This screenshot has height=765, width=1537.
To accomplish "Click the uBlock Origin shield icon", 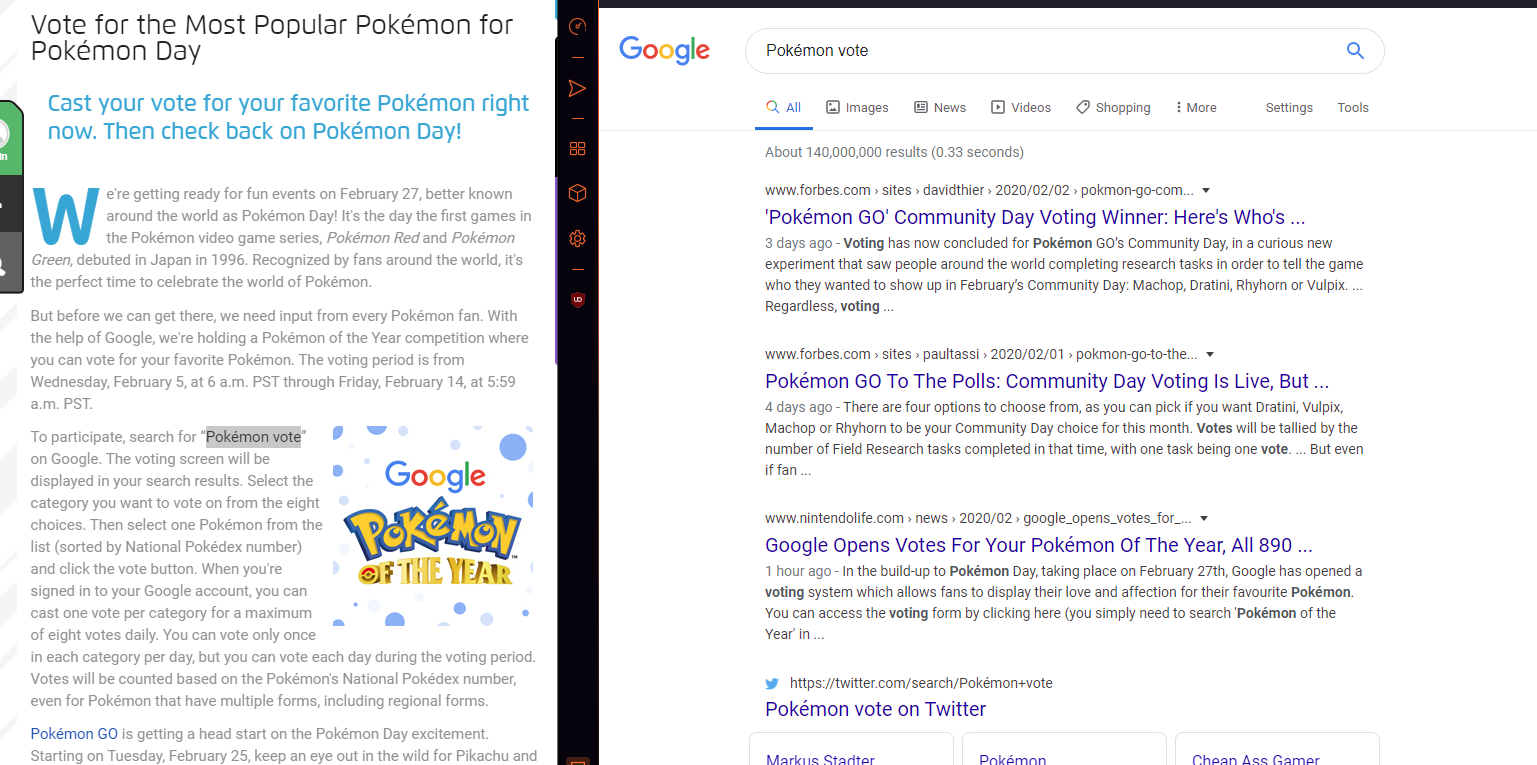I will [577, 299].
